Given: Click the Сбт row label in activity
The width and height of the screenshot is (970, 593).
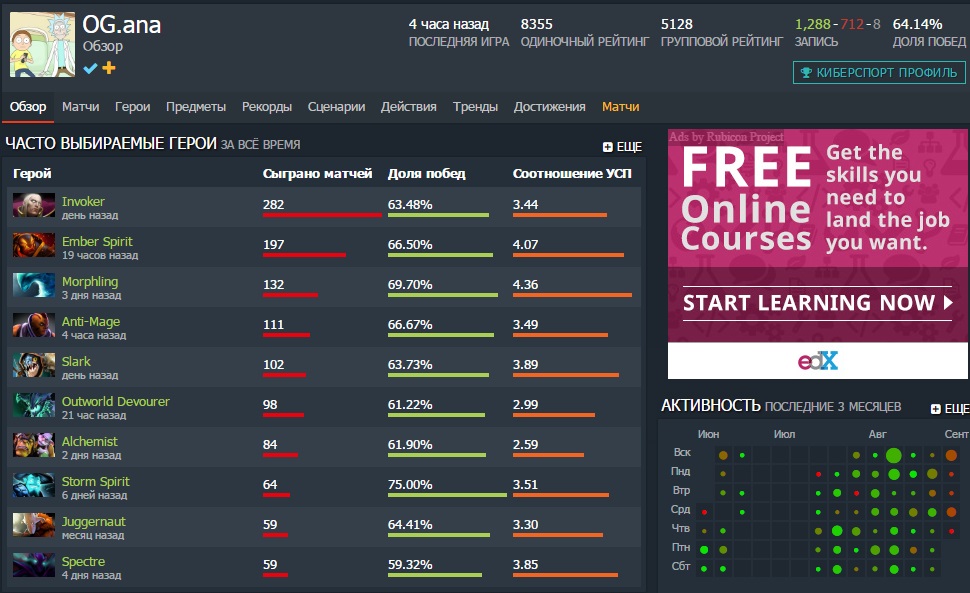Looking at the screenshot, I should point(681,566).
